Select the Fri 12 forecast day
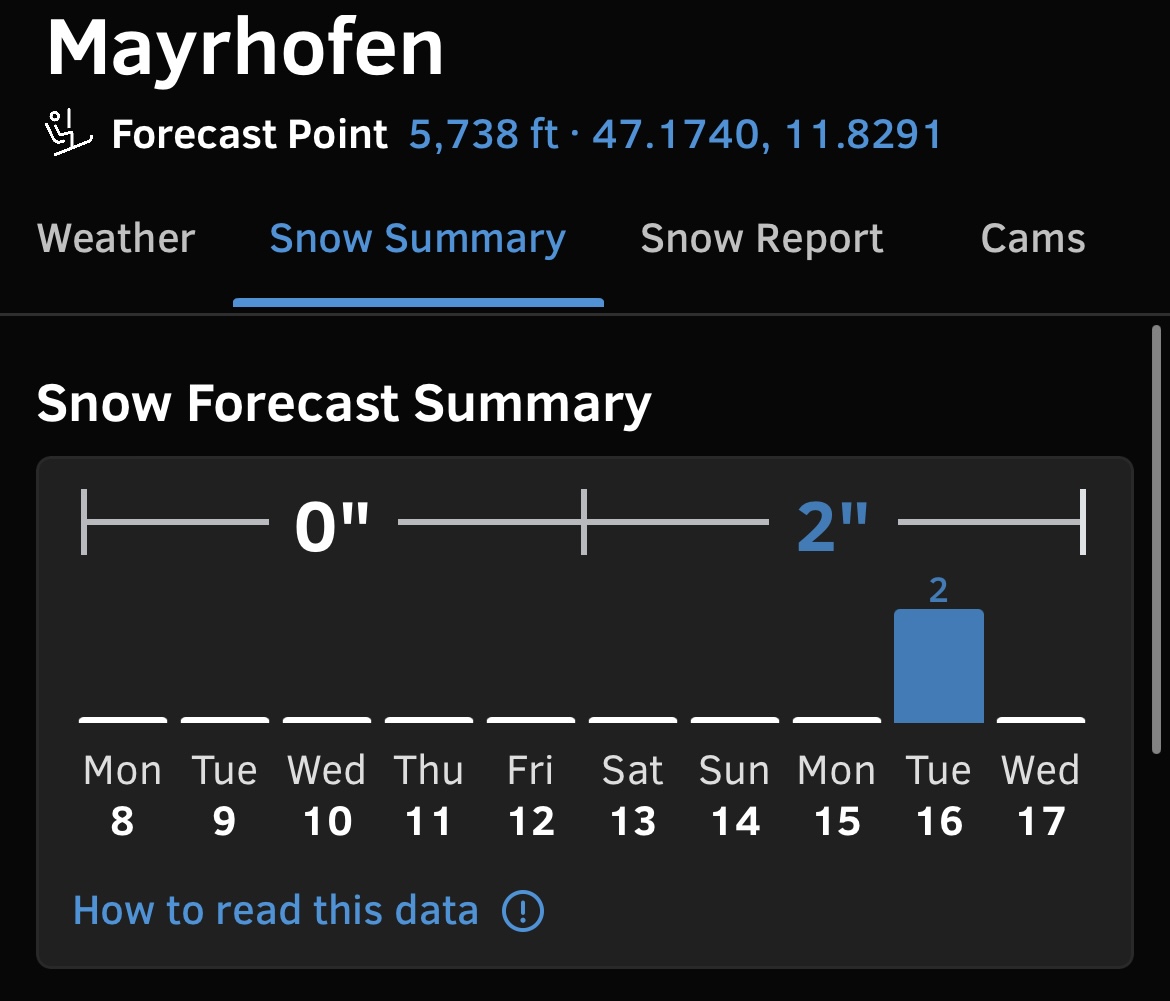 531,796
